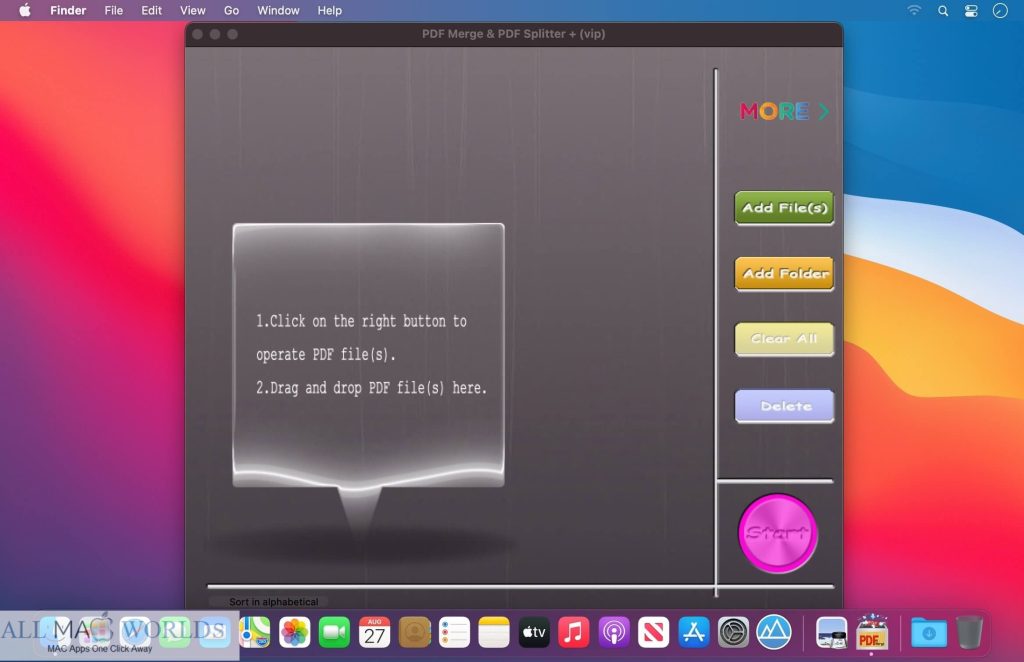Open Contacts from the Dock
The width and height of the screenshot is (1024, 662).
coord(415,632)
